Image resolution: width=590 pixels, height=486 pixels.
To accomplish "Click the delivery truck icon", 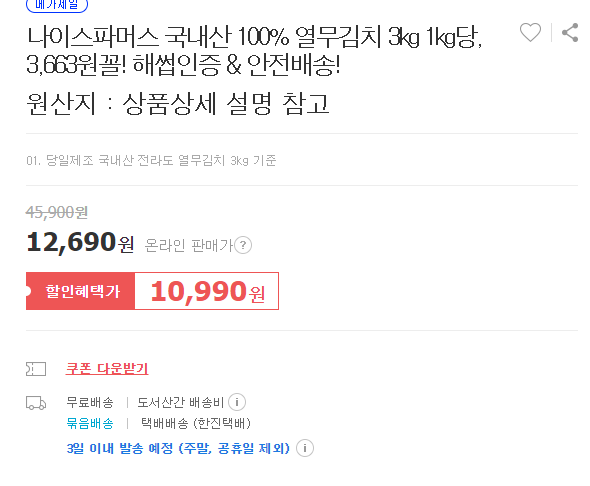I will pos(36,403).
